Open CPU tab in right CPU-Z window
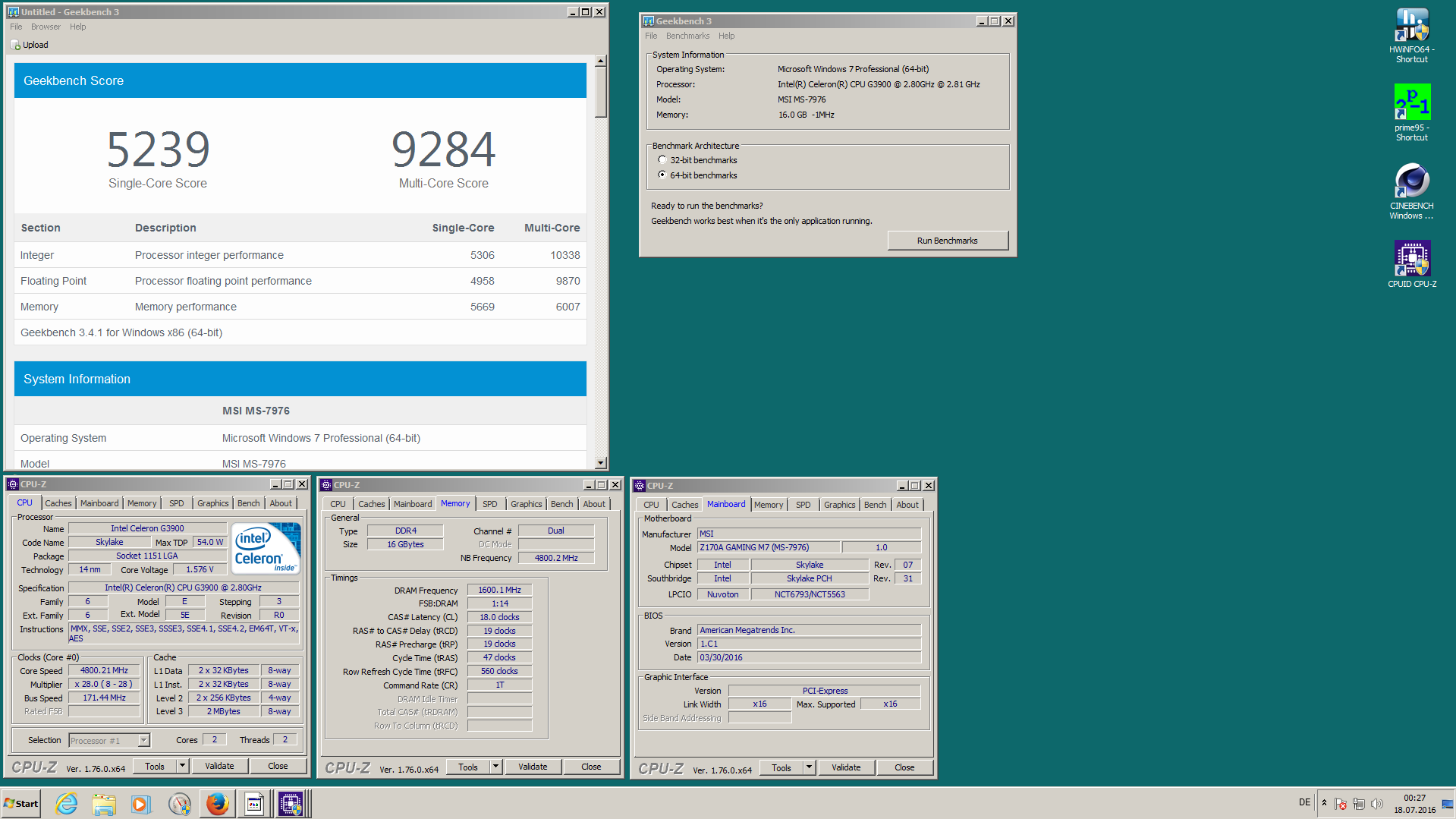1456x819 pixels. (651, 505)
